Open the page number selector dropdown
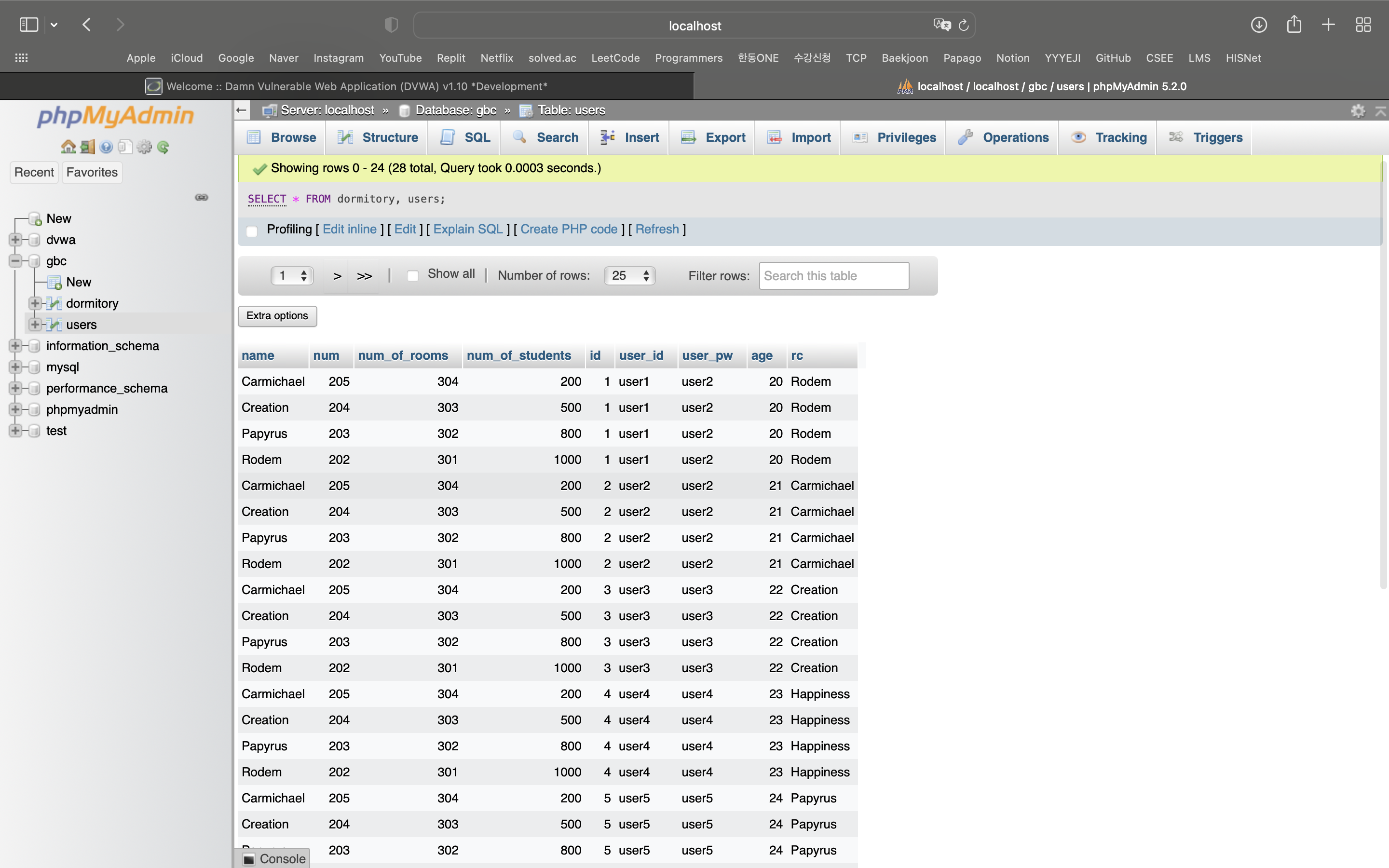The width and height of the screenshot is (1389, 868). tap(292, 275)
